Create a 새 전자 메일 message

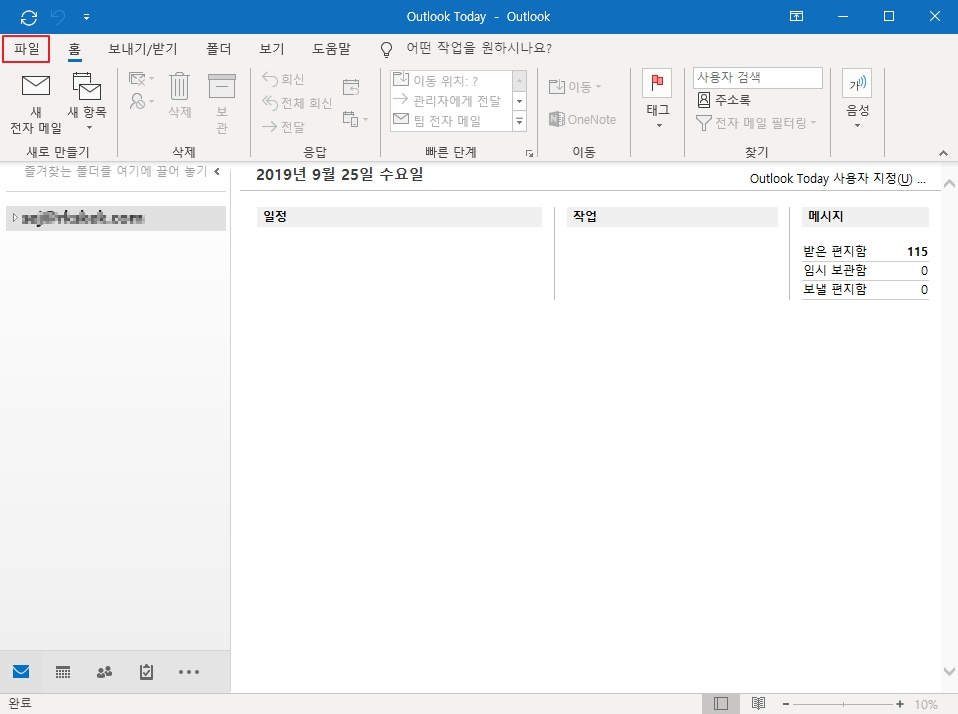coord(36,104)
